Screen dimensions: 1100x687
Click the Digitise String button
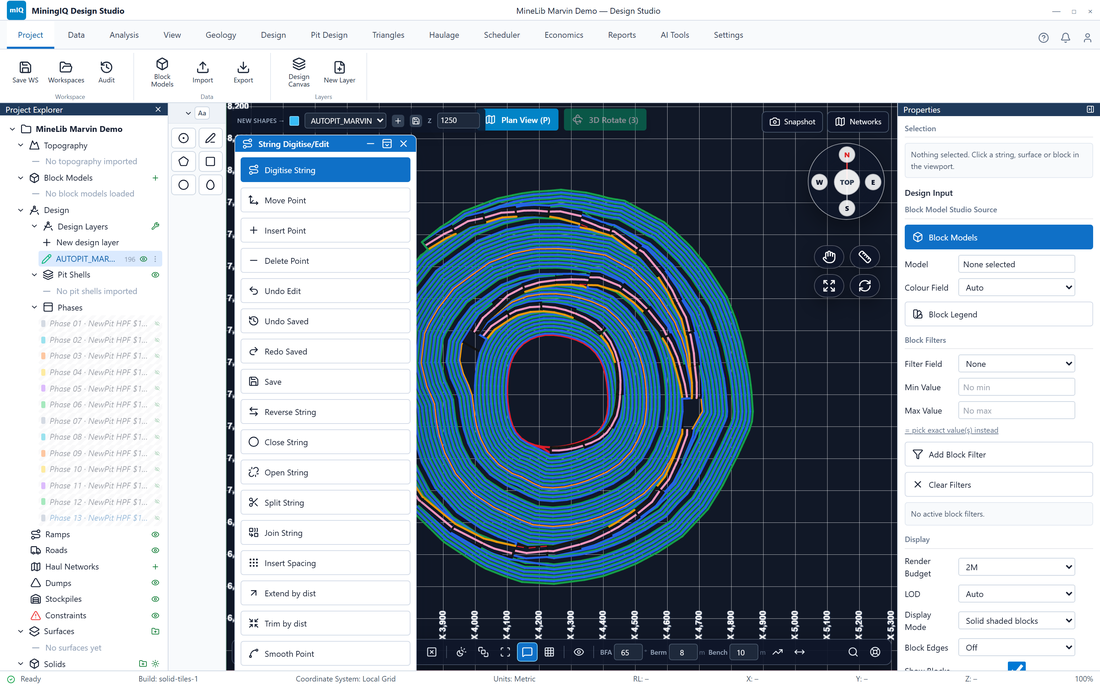(326, 170)
